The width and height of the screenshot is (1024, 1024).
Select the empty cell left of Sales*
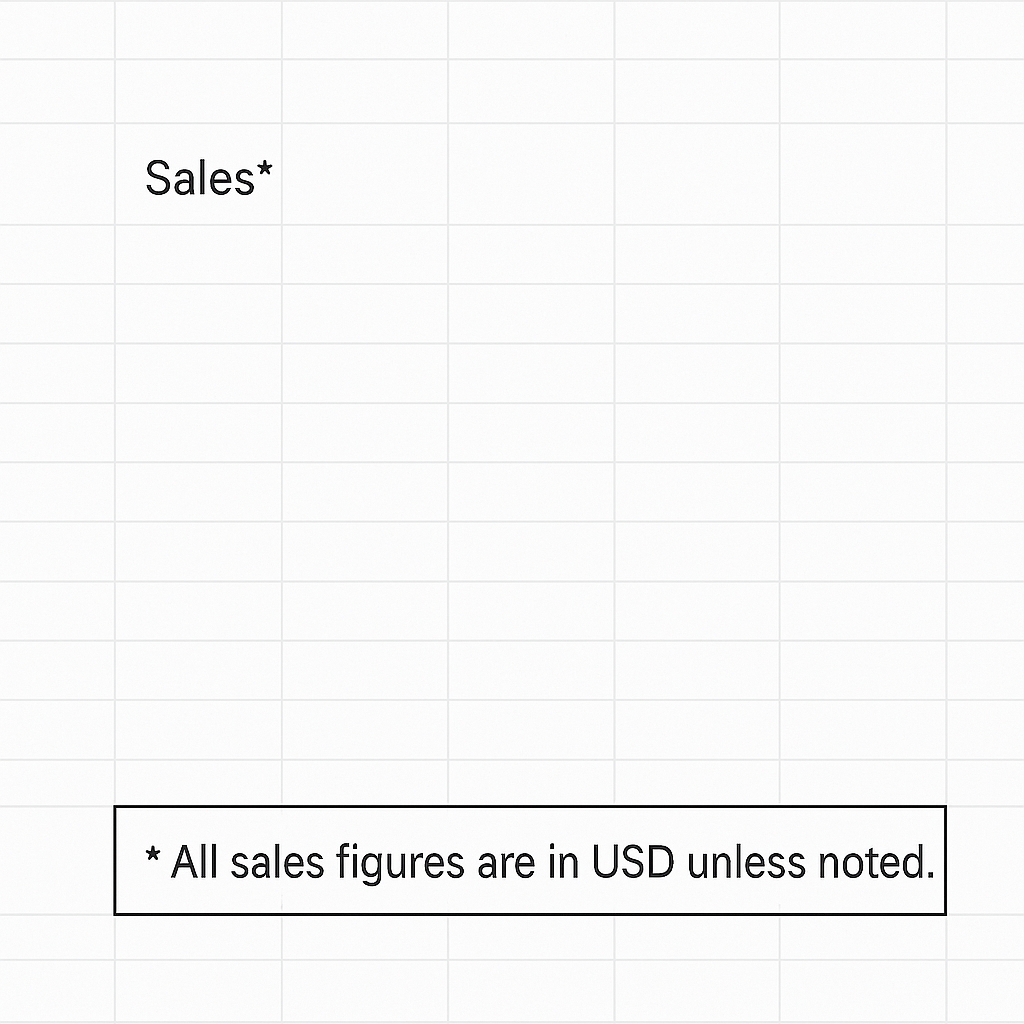tap(57, 178)
